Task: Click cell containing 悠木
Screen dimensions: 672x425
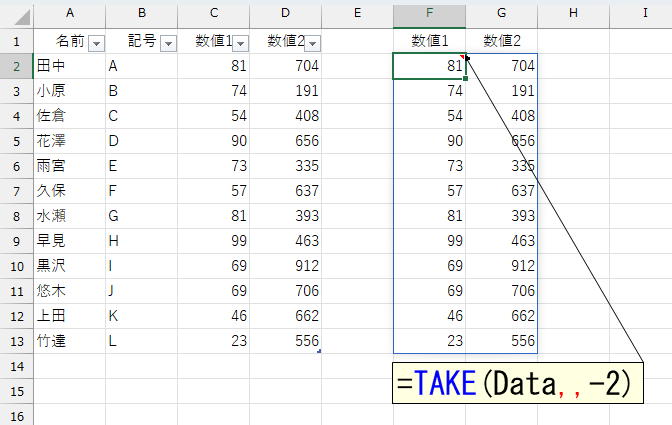Action: pos(69,291)
